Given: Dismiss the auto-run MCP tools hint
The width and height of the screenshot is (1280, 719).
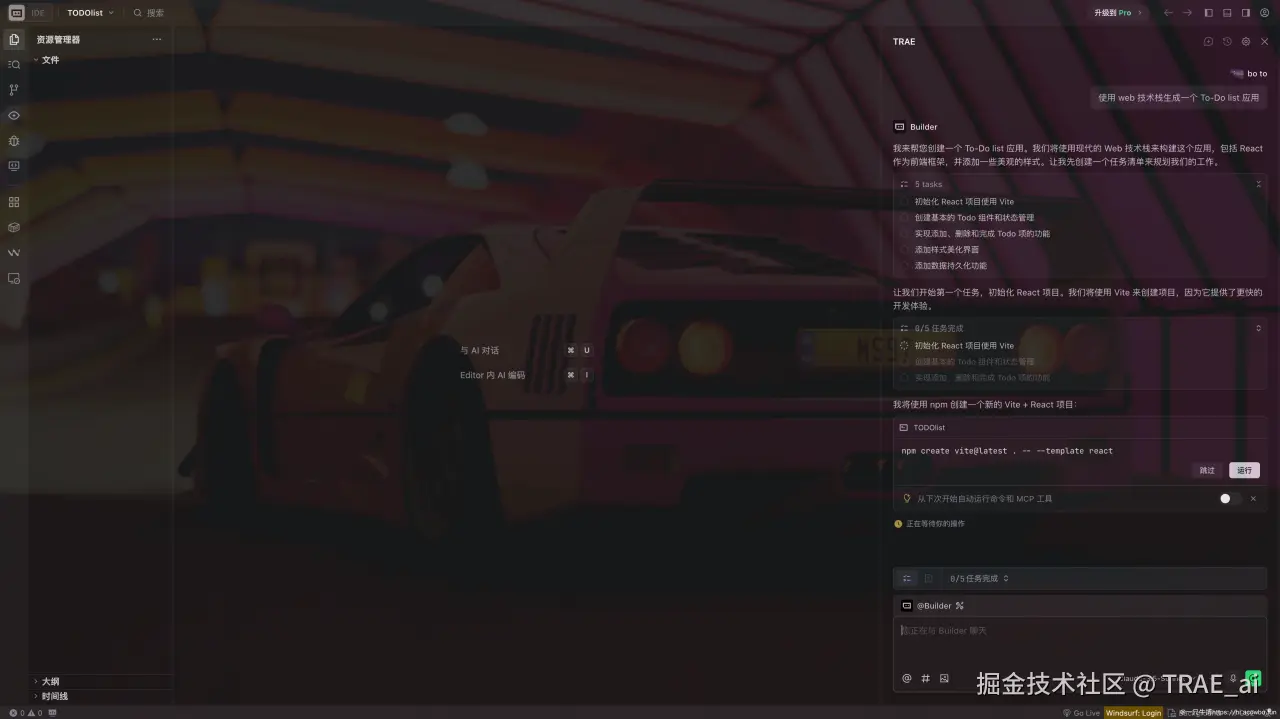Looking at the screenshot, I should pyautogui.click(x=1253, y=498).
